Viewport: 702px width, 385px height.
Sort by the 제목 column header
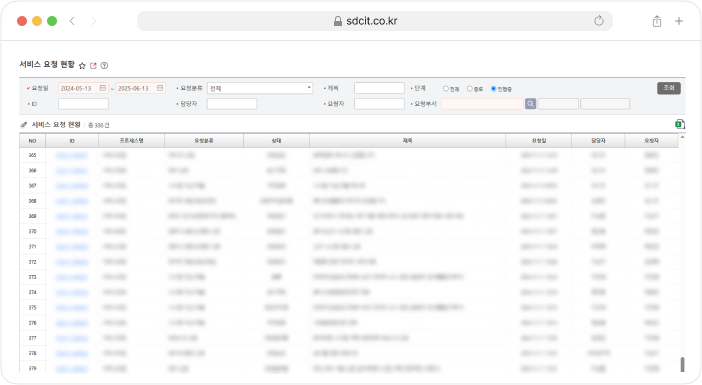click(407, 141)
